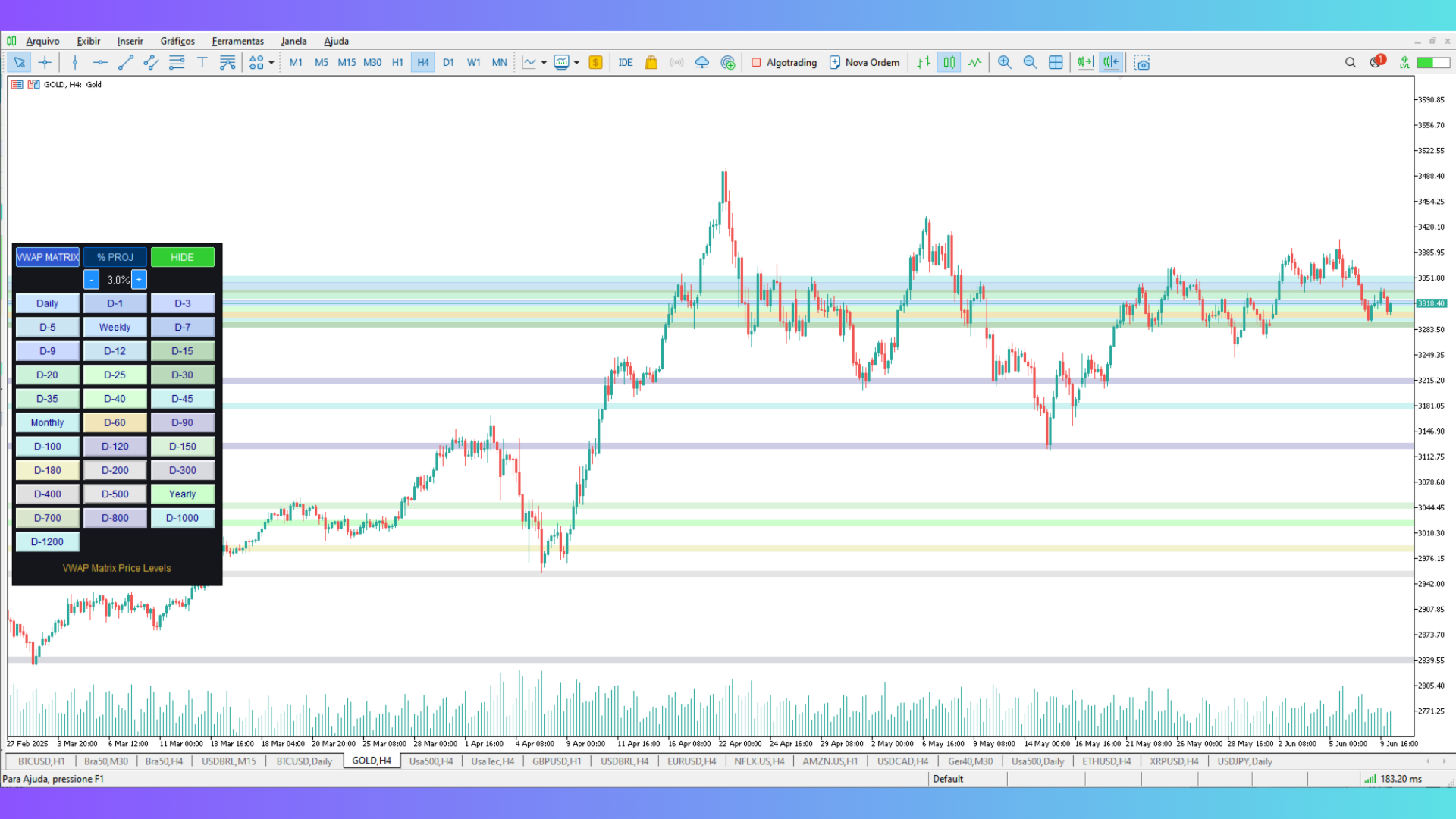Switch to the BTCUSD,Daily chart tab
The width and height of the screenshot is (1456, 819).
[x=303, y=761]
